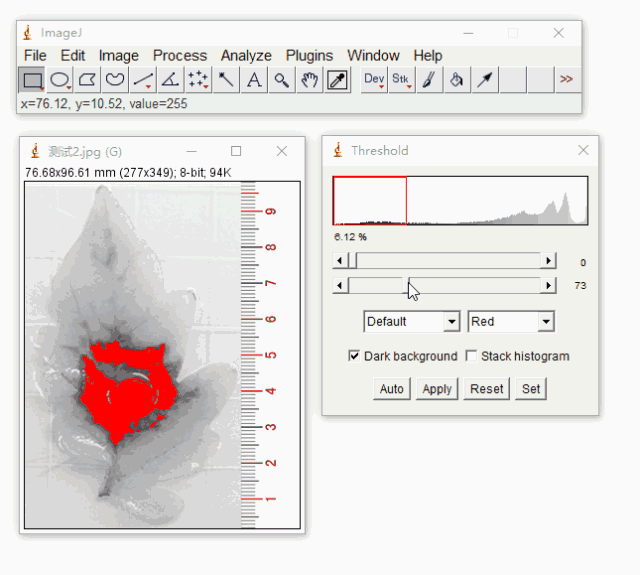Select the Paintbrush tool
The image size is (640, 575).
pos(429,80)
